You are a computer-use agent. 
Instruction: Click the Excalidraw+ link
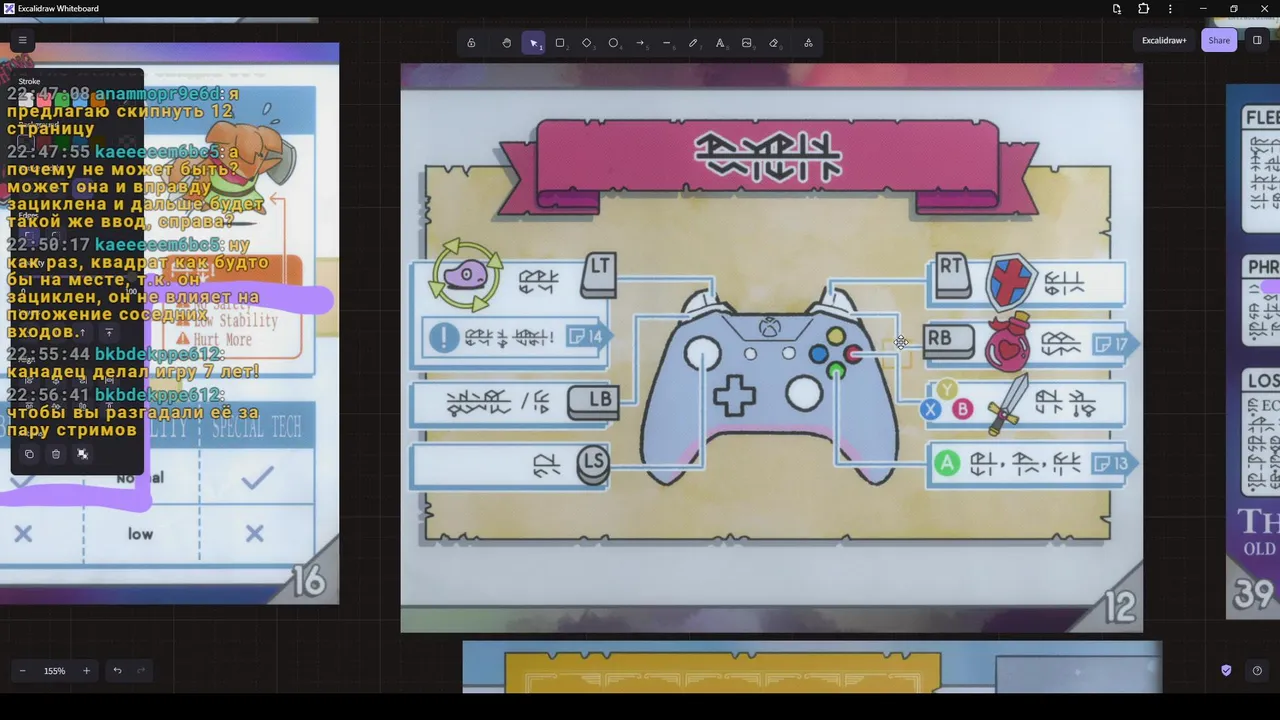pos(1164,41)
